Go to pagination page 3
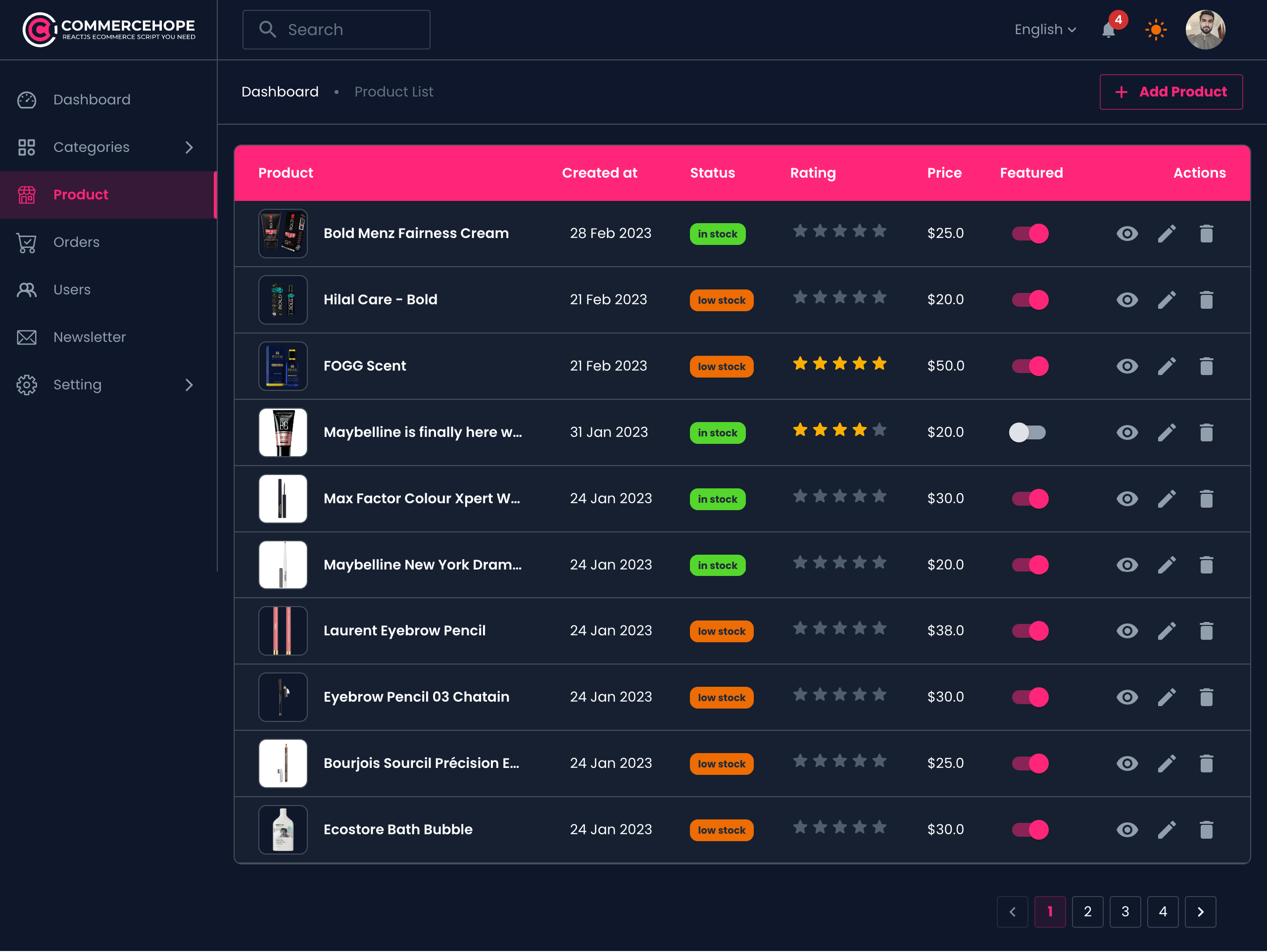 (1125, 912)
